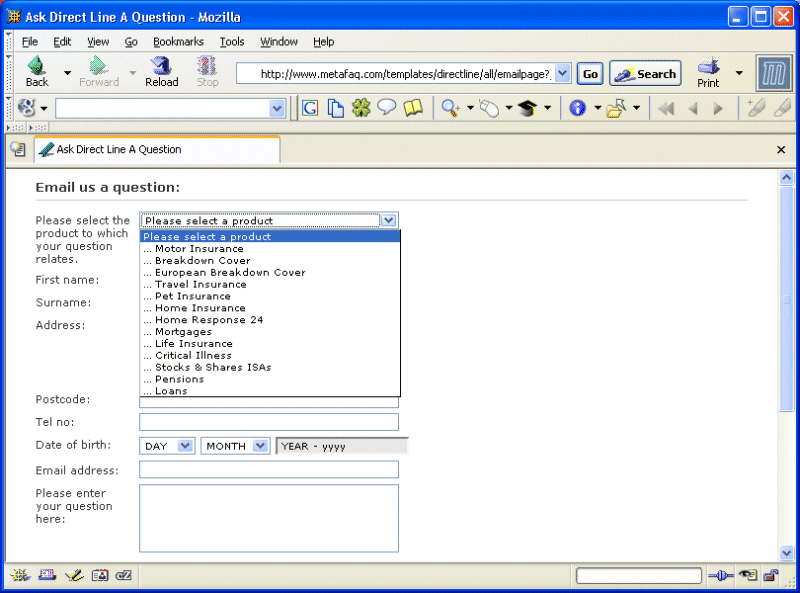
Task: Click the padlock security status icon
Action: tap(770, 576)
